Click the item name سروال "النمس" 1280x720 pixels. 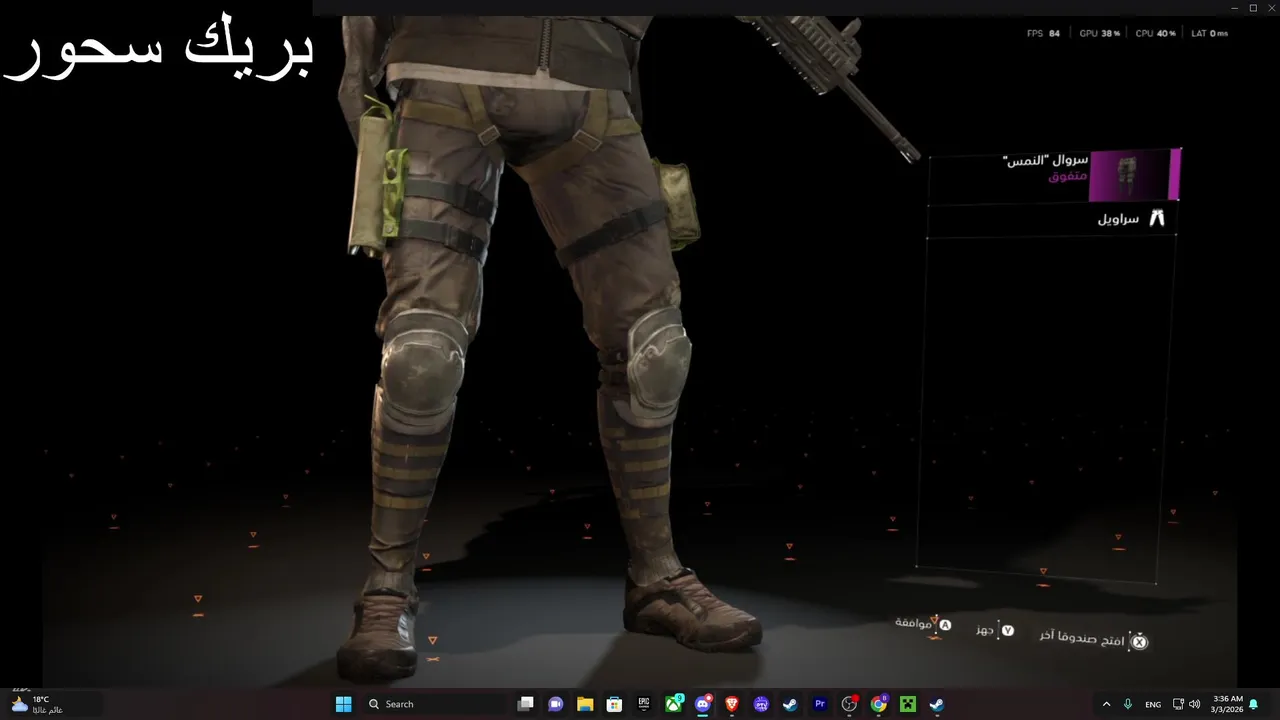click(x=1045, y=160)
